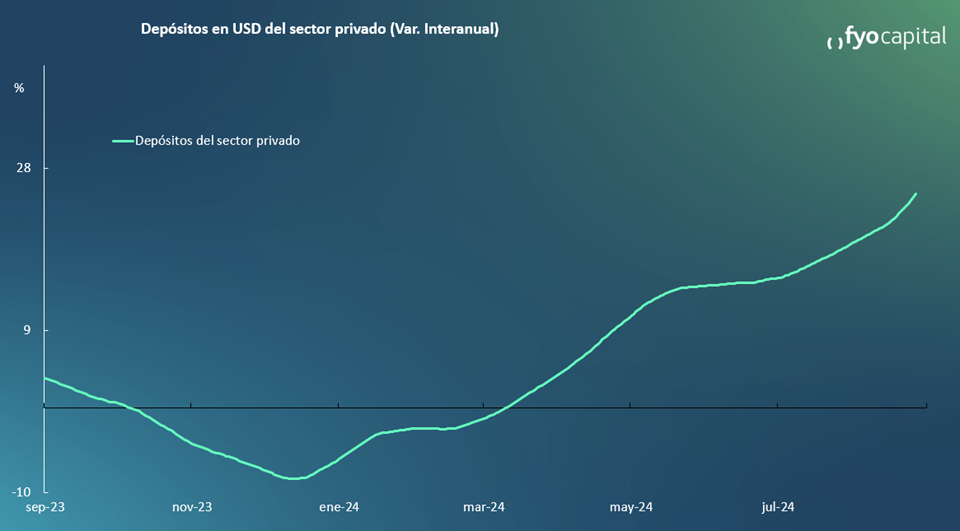Click the end point of the green line
960x531 pixels.
[916, 194]
